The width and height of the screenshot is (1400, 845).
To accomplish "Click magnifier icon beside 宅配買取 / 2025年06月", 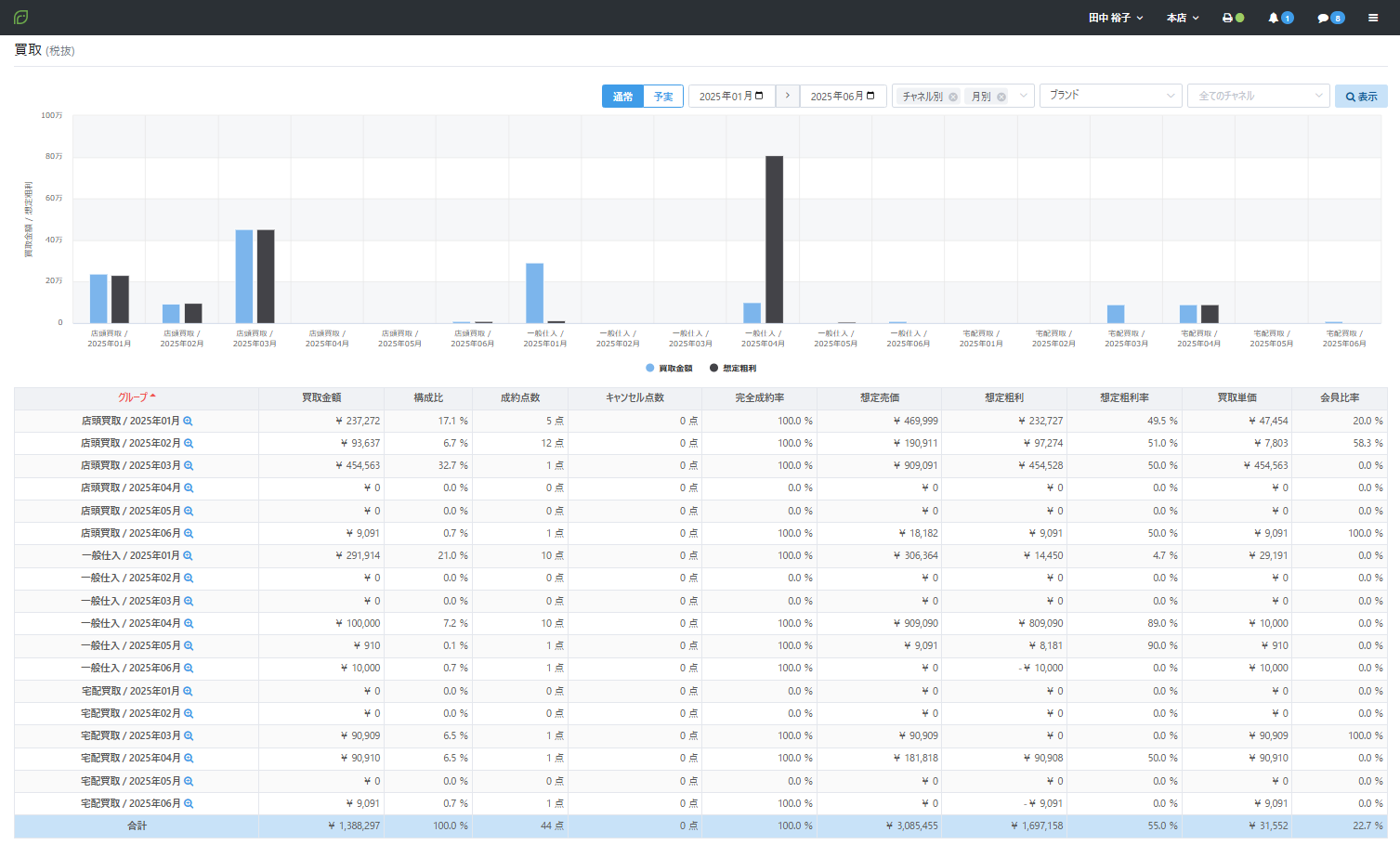I will pyautogui.click(x=189, y=804).
